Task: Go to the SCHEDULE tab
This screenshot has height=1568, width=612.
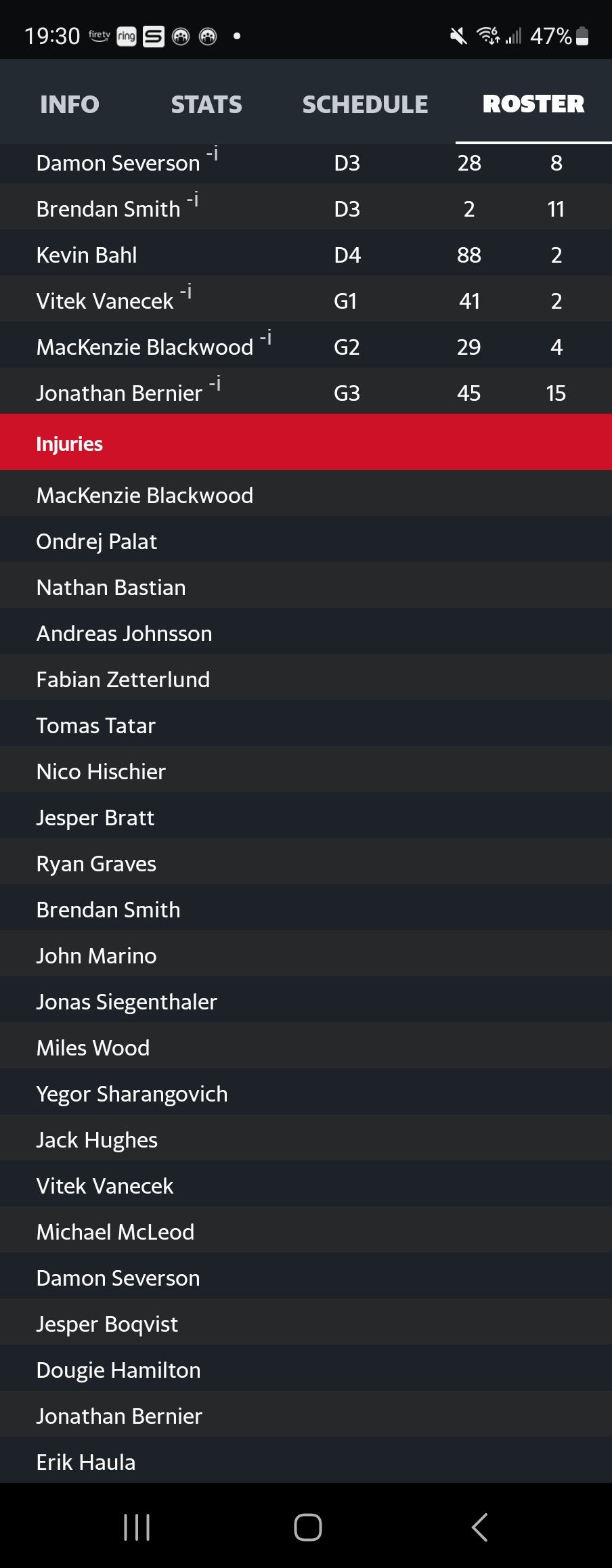Action: (x=365, y=104)
